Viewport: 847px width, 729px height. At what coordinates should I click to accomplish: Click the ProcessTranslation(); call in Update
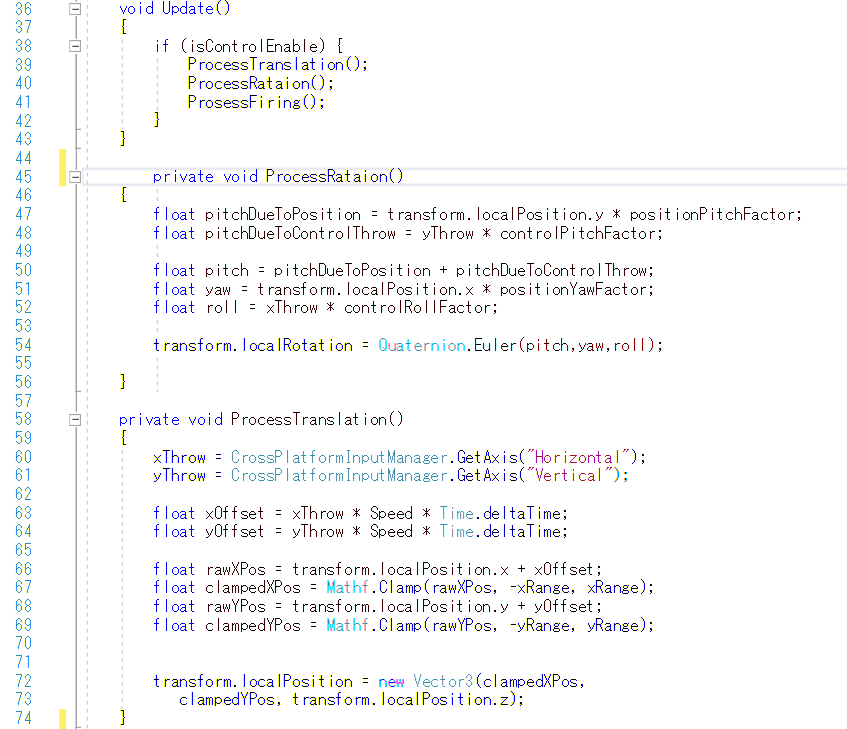pos(278,65)
